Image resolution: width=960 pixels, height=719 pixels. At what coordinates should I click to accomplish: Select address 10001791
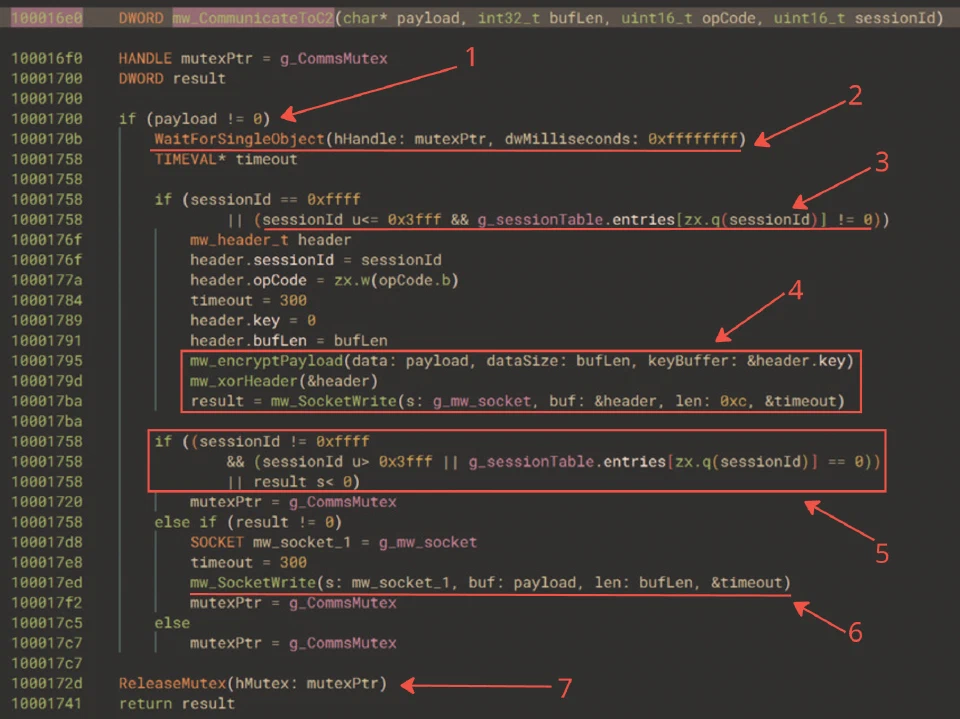click(47, 341)
